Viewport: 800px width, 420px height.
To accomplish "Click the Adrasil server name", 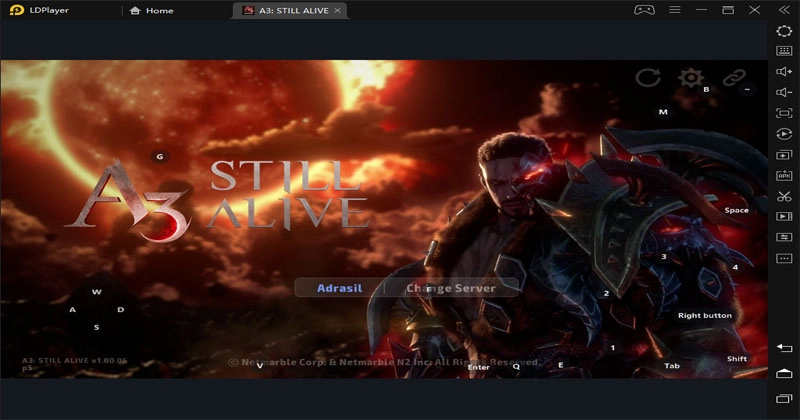I will [x=338, y=288].
